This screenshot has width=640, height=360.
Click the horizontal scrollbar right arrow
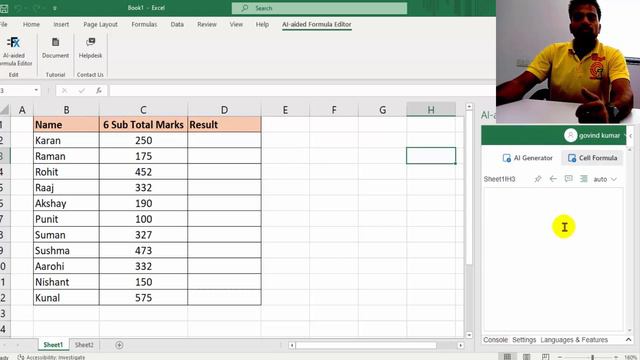(x=460, y=345)
